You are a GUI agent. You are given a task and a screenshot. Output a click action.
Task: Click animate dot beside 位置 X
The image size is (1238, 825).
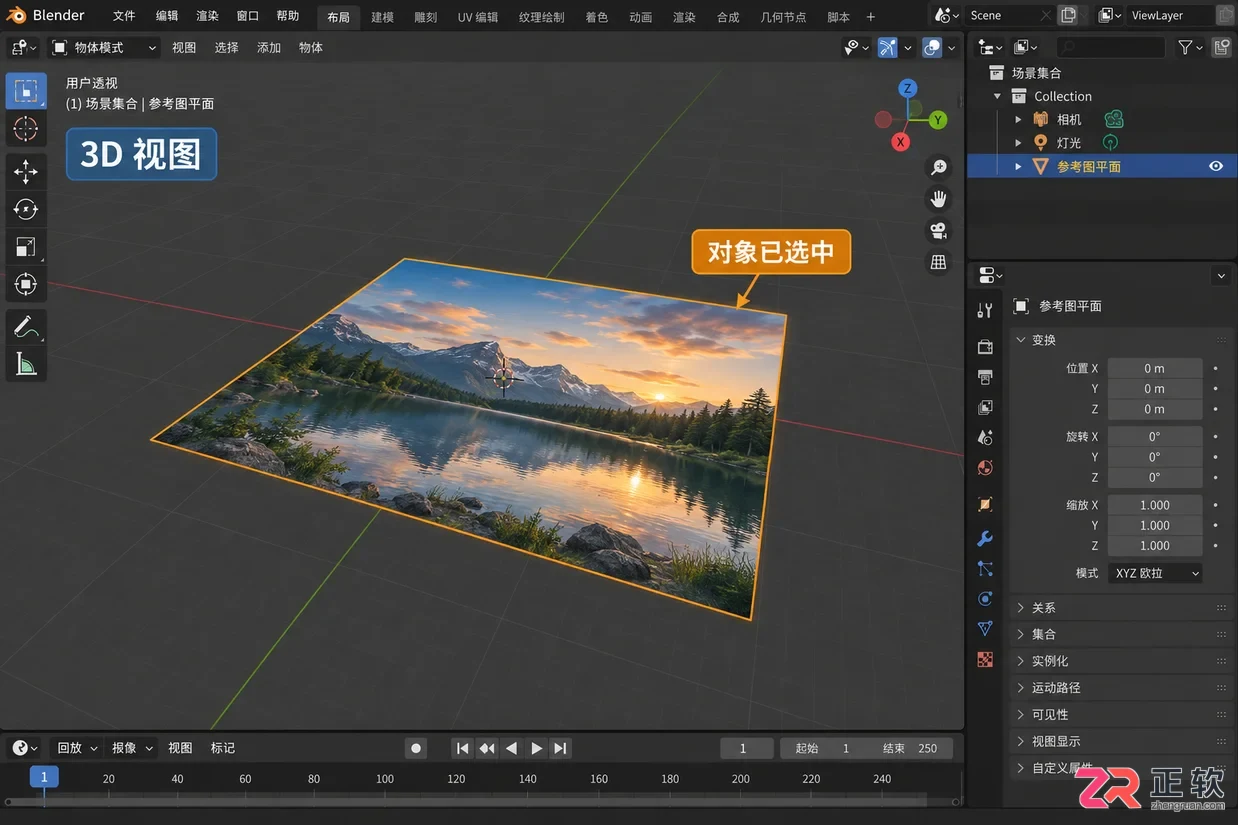tap(1216, 368)
